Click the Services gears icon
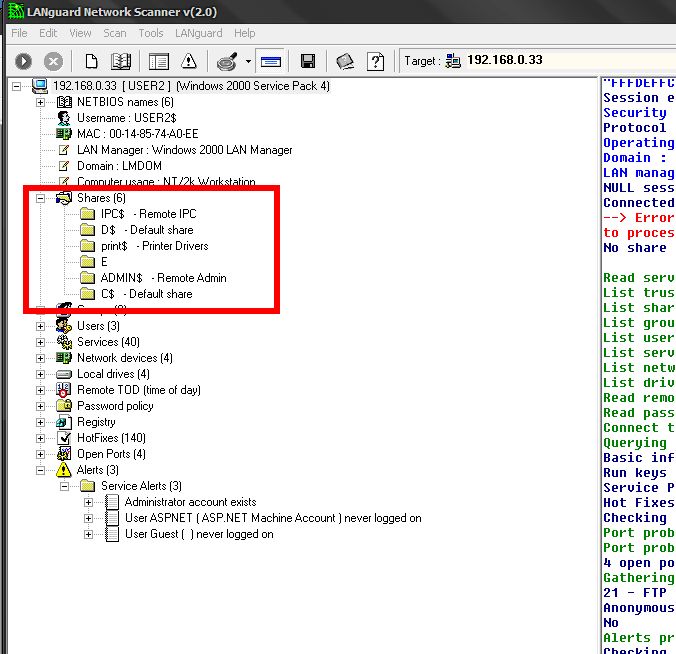Screen dimensions: 676x654 pos(64,342)
